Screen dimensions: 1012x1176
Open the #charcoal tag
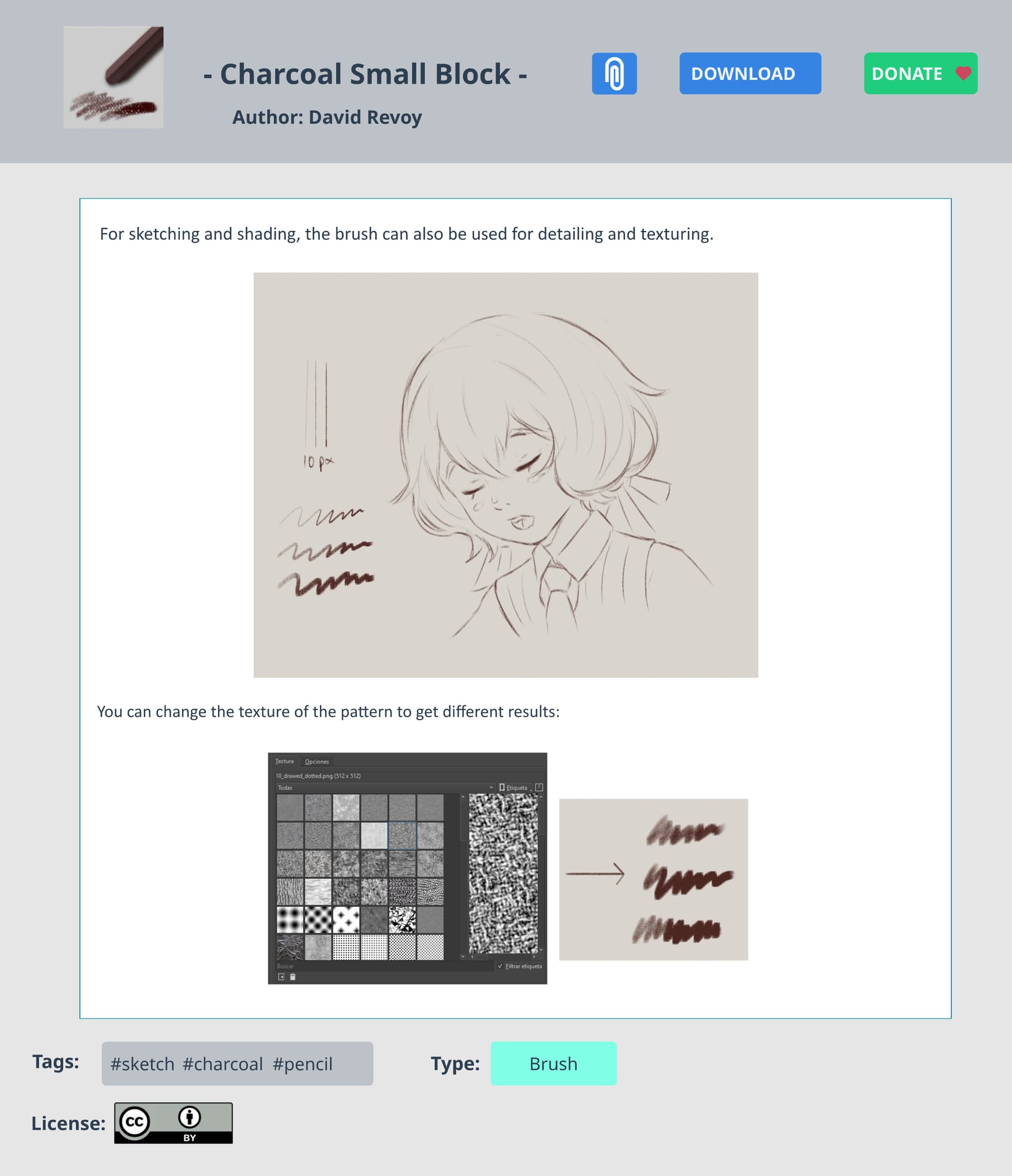pyautogui.click(x=222, y=1064)
